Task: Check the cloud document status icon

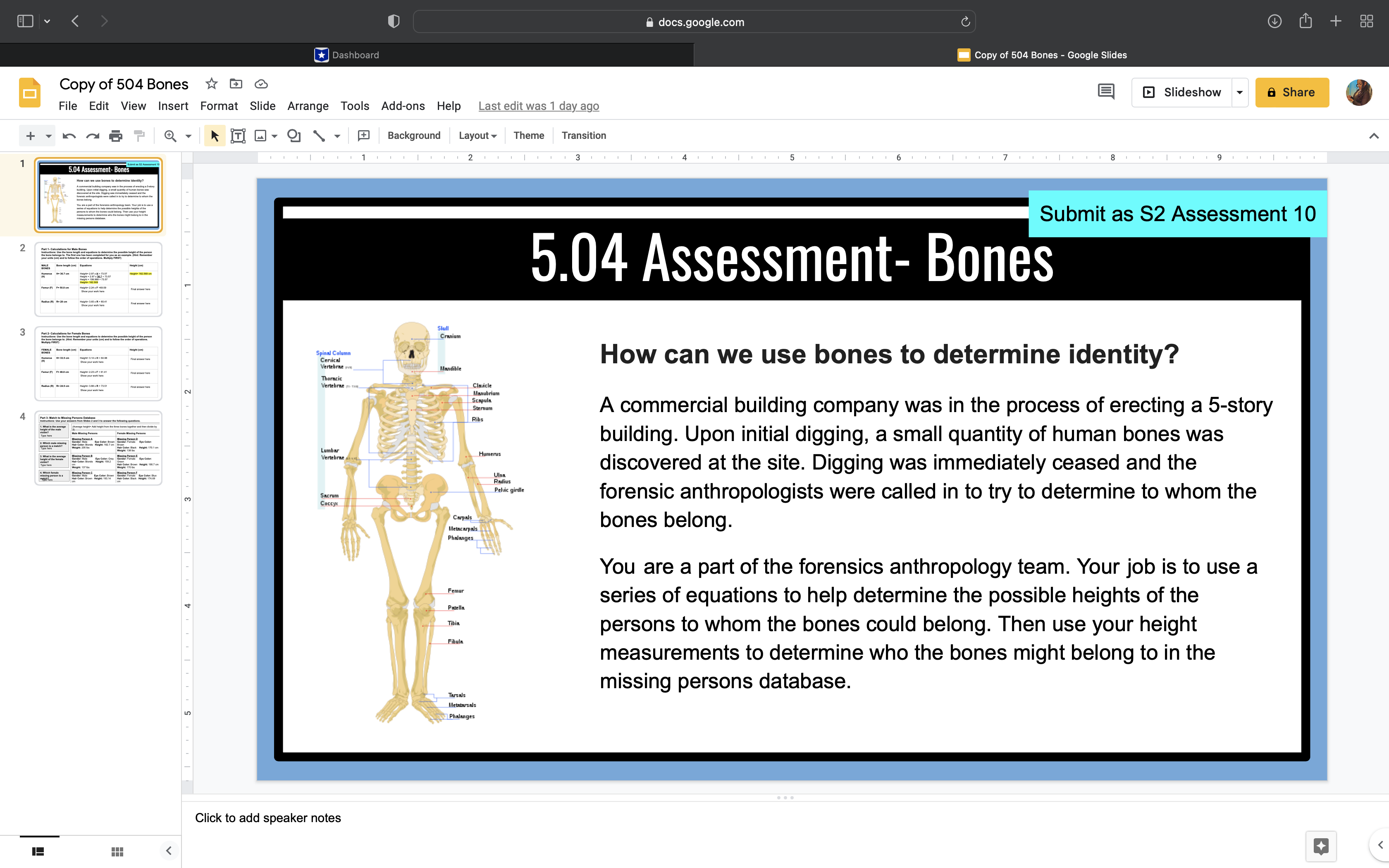Action: click(x=261, y=84)
